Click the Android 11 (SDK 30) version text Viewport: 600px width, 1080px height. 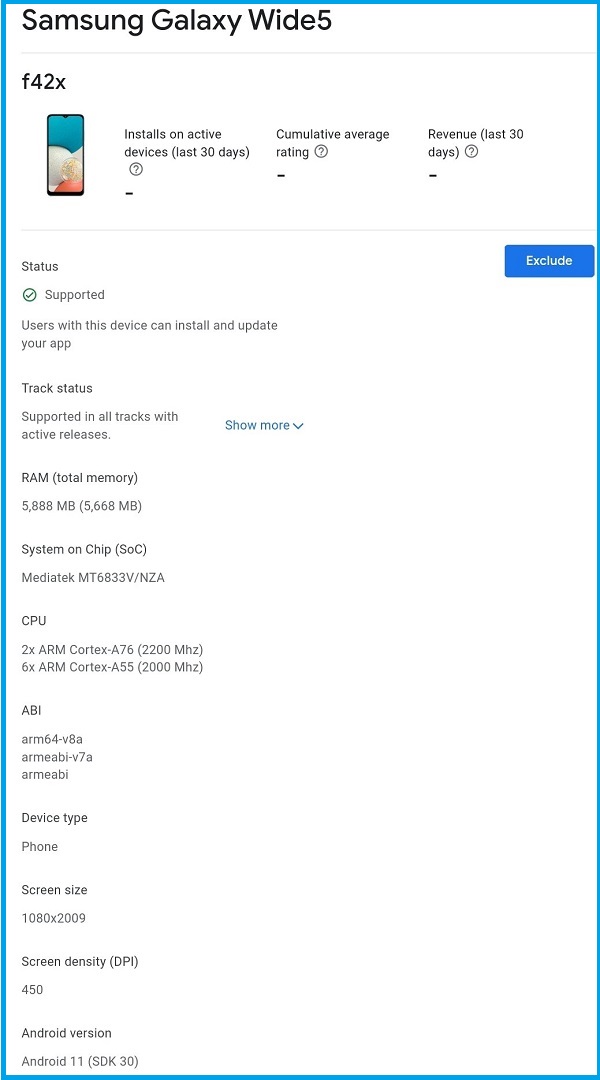click(x=80, y=1061)
